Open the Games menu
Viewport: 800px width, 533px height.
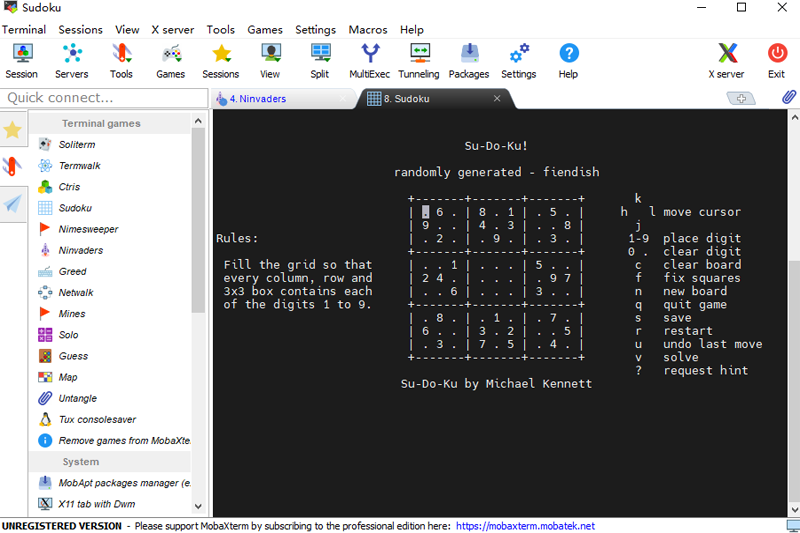click(265, 30)
